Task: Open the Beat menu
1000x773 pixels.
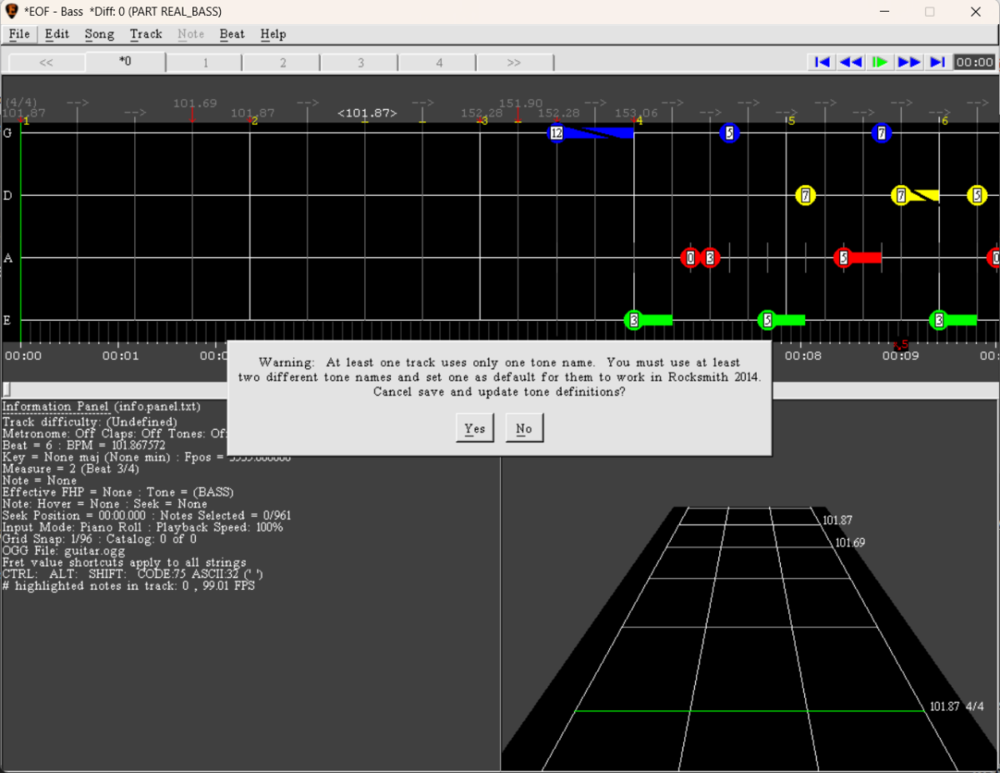Action: point(232,34)
